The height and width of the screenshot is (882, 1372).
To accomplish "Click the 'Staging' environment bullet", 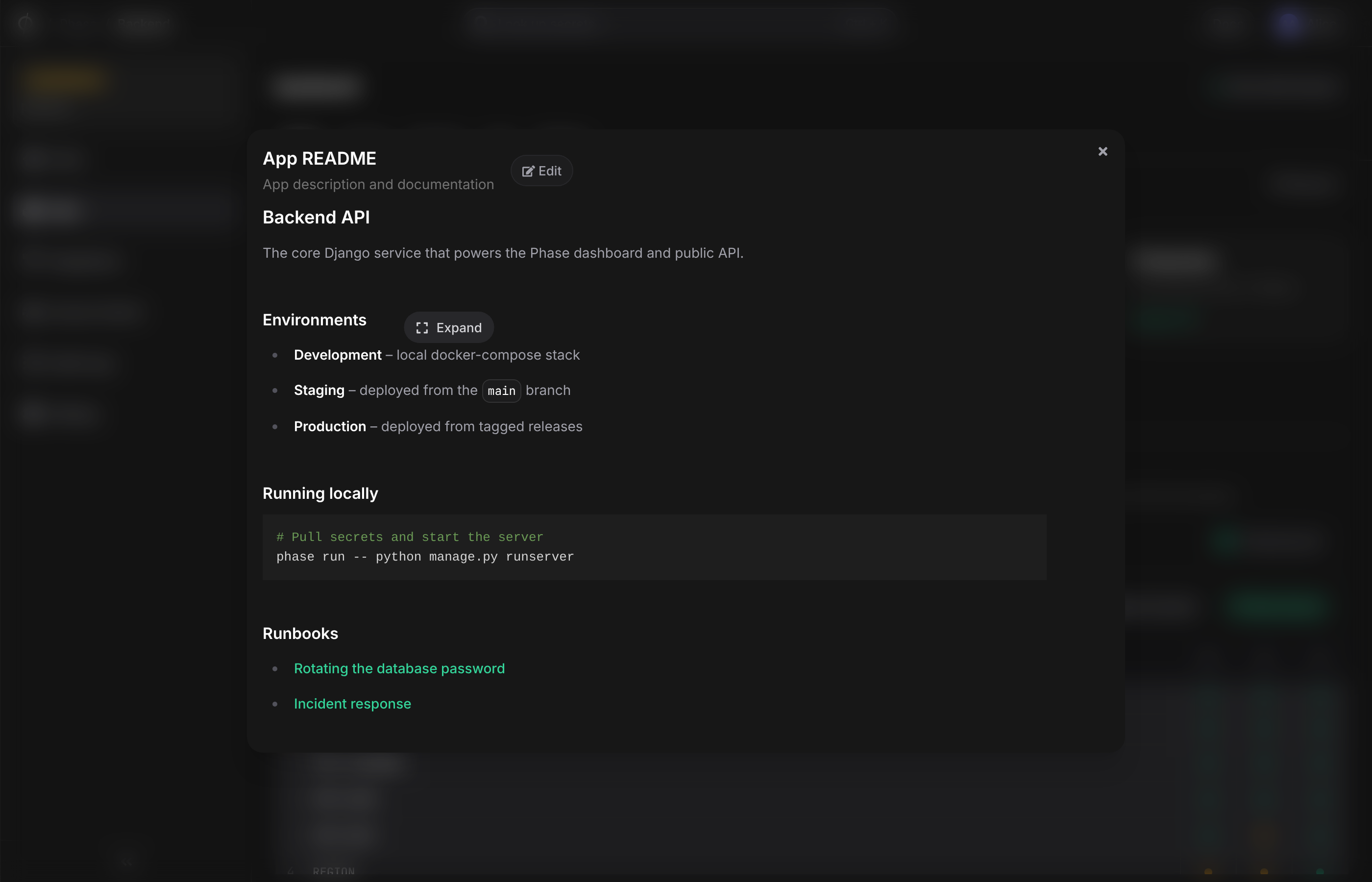I will 432,391.
